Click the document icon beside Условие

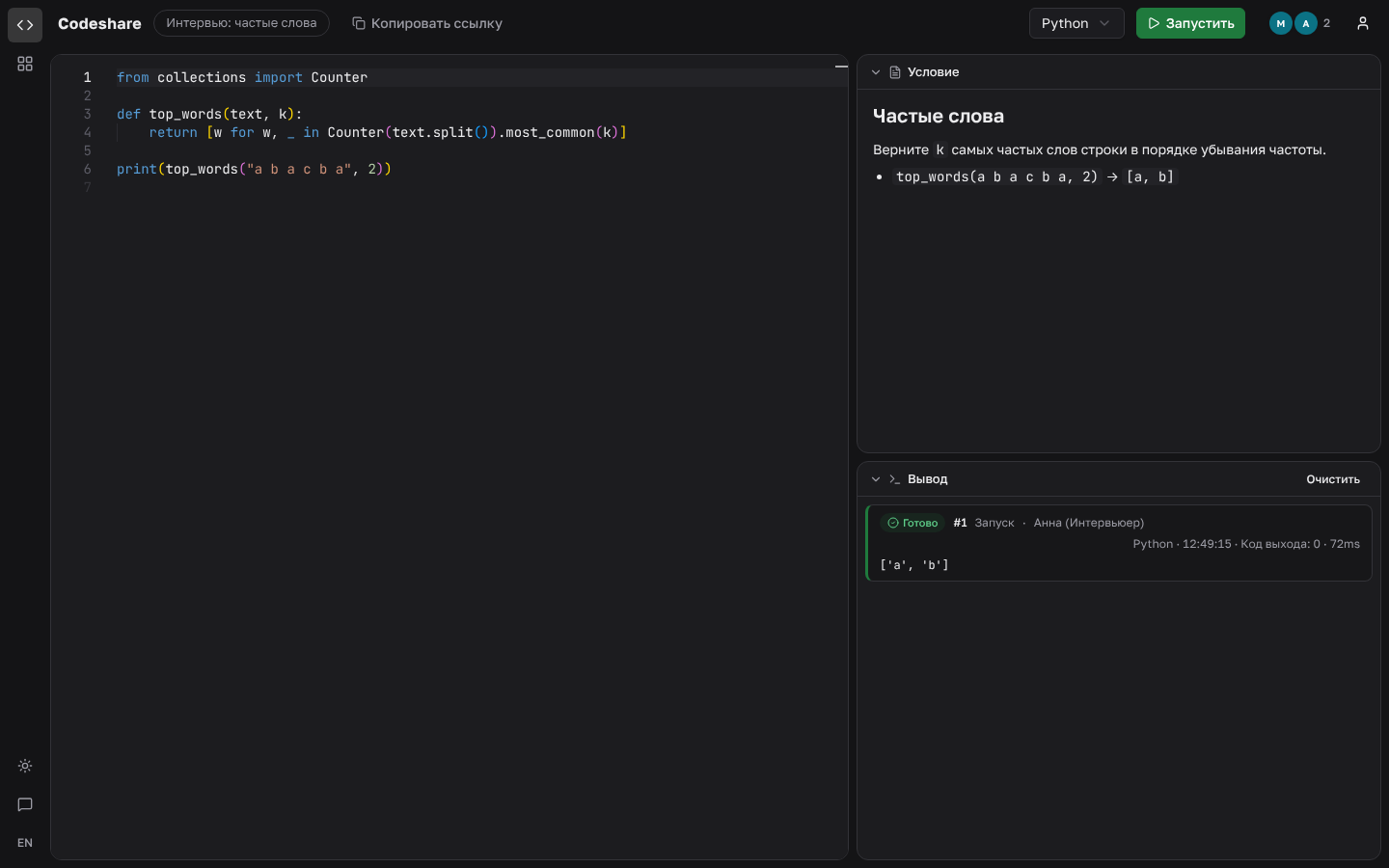pos(895,72)
